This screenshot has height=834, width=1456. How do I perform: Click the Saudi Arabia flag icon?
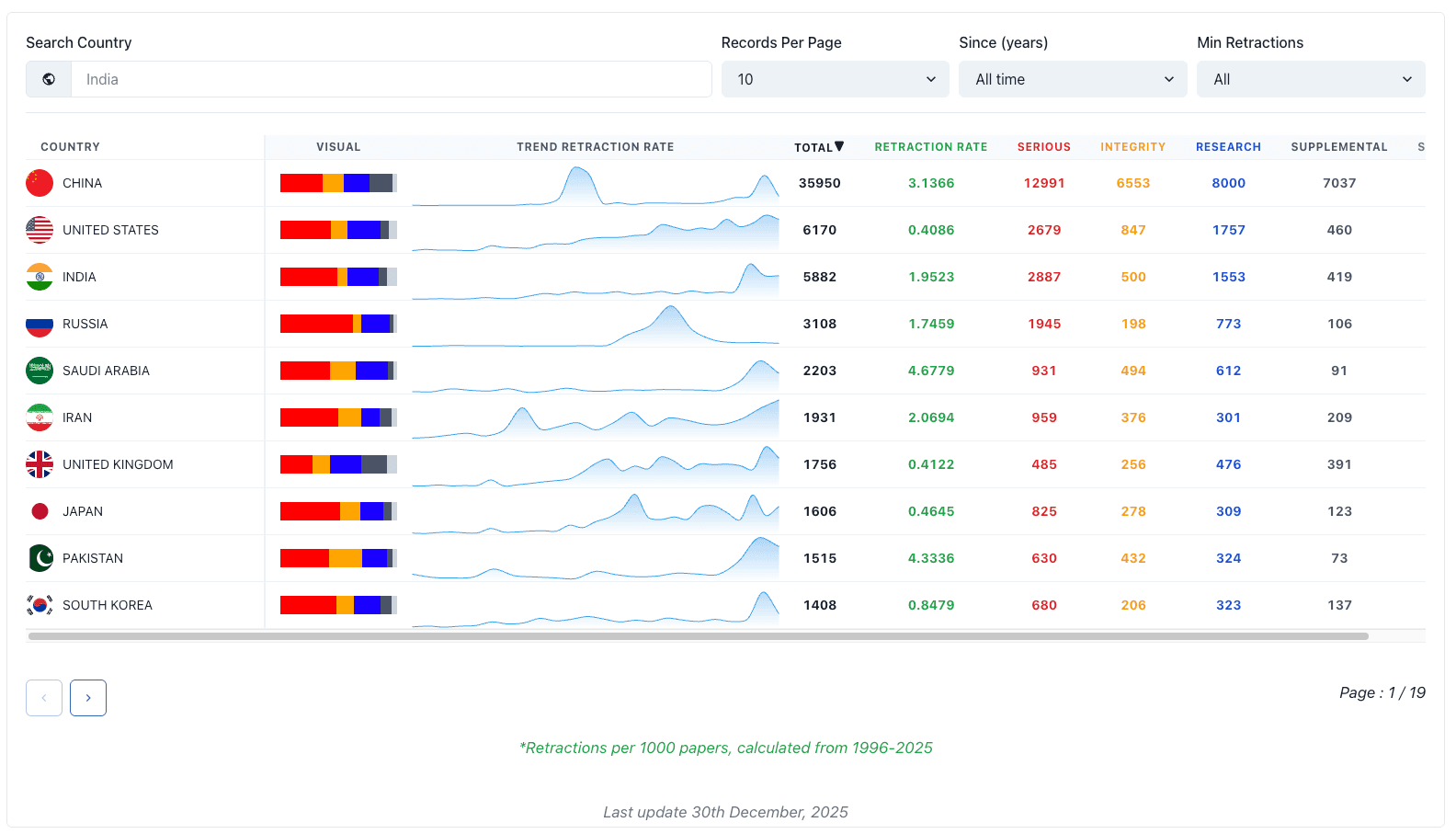(40, 371)
